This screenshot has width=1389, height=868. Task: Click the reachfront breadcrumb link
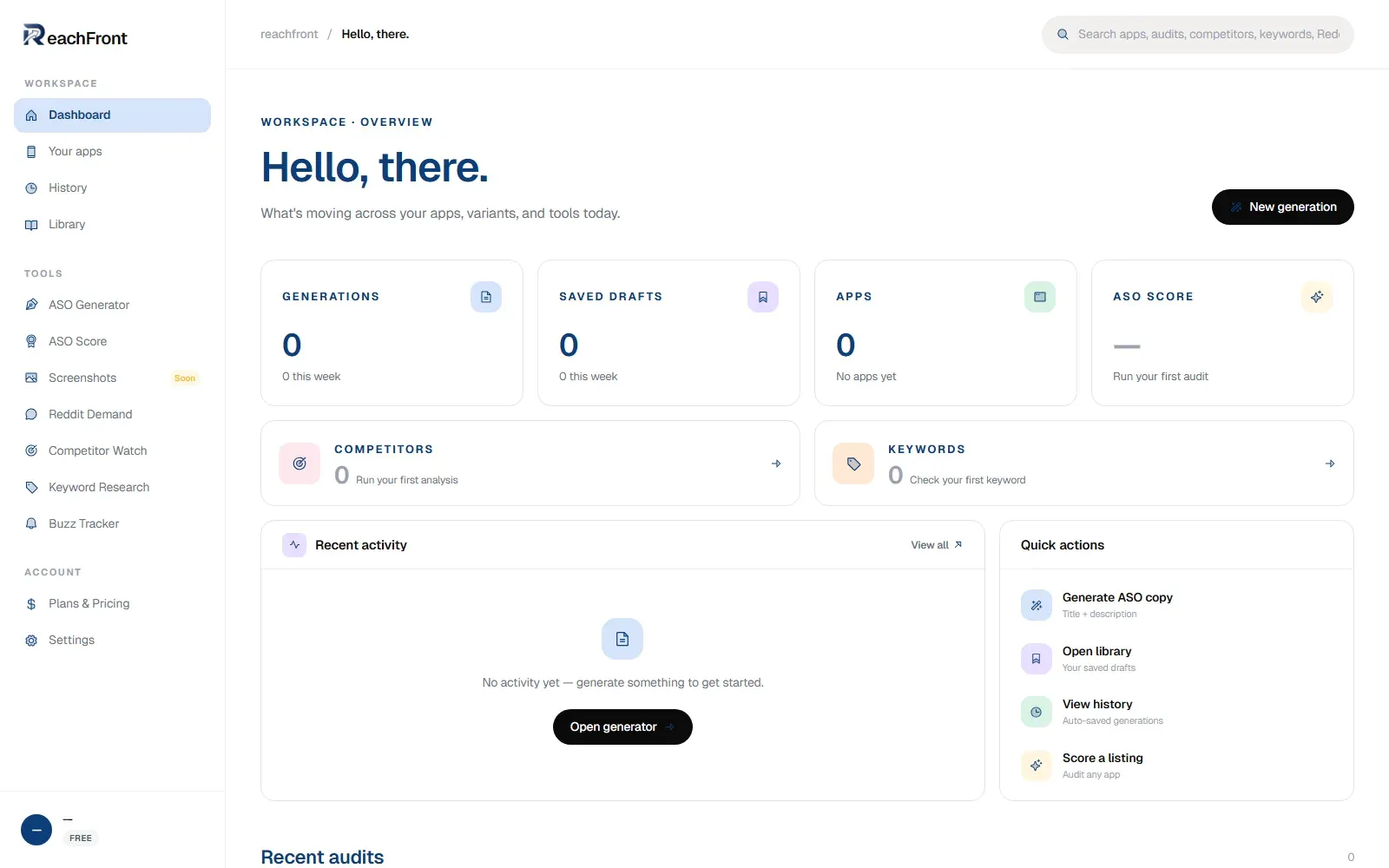point(289,34)
